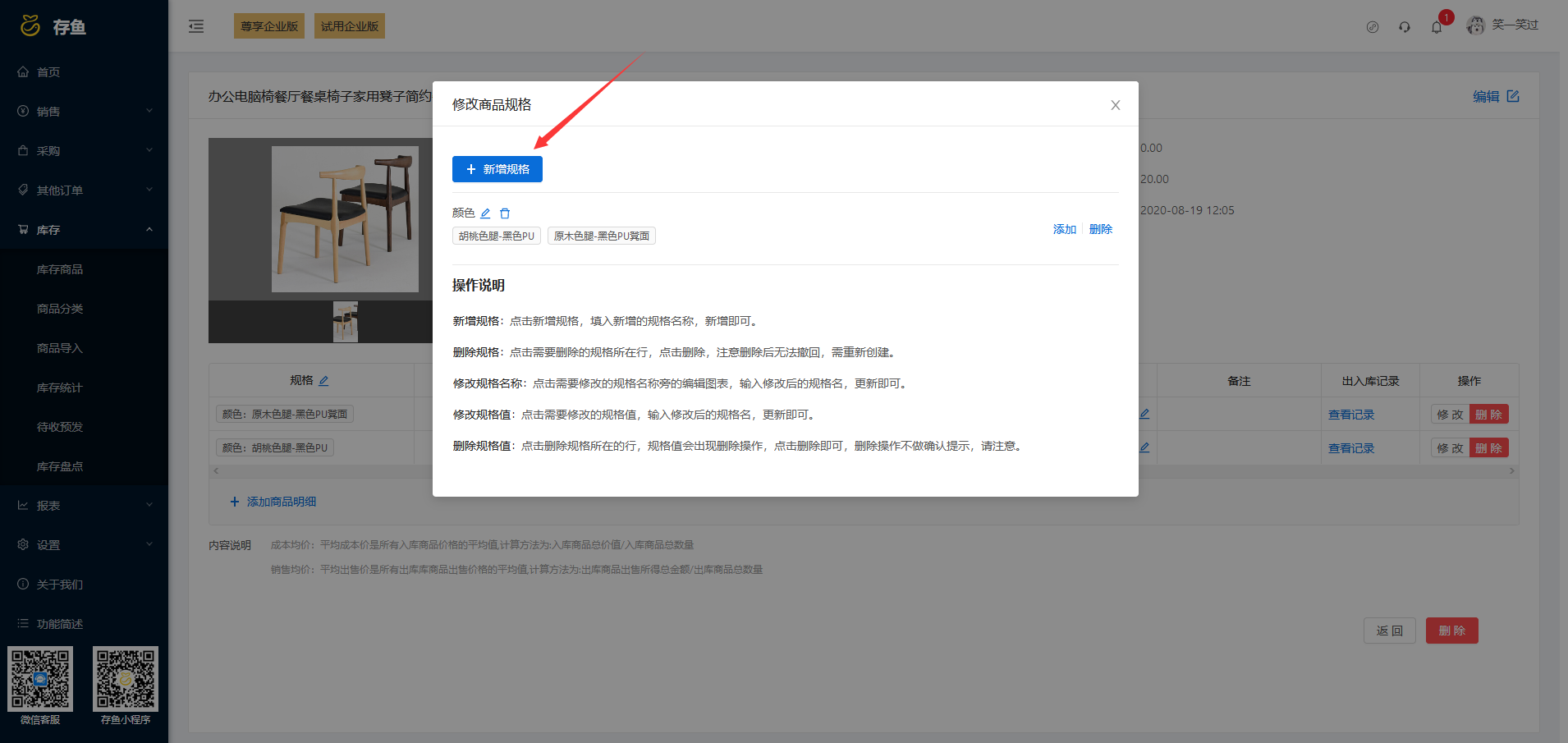Go to 首页 in sidebar
The width and height of the screenshot is (1568, 743).
point(84,72)
